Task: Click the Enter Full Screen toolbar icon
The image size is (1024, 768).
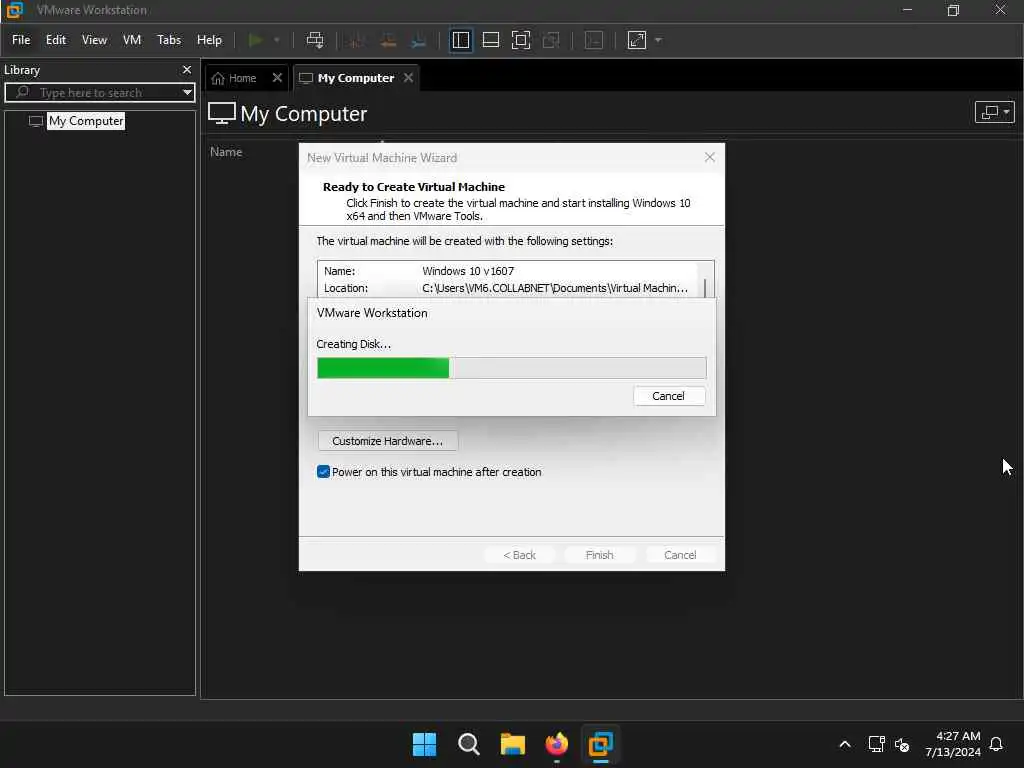Action: 520,40
